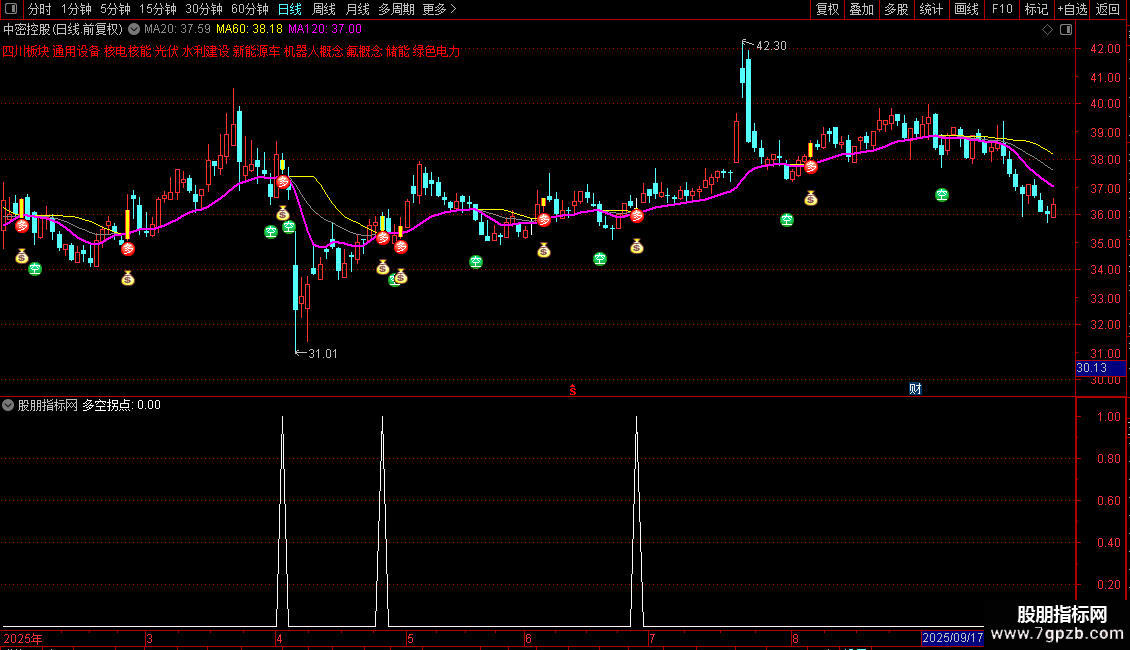Screen dimensions: 1130x650
Task: Click the yellow MA60: 38.18 label
Action: [x=249, y=29]
